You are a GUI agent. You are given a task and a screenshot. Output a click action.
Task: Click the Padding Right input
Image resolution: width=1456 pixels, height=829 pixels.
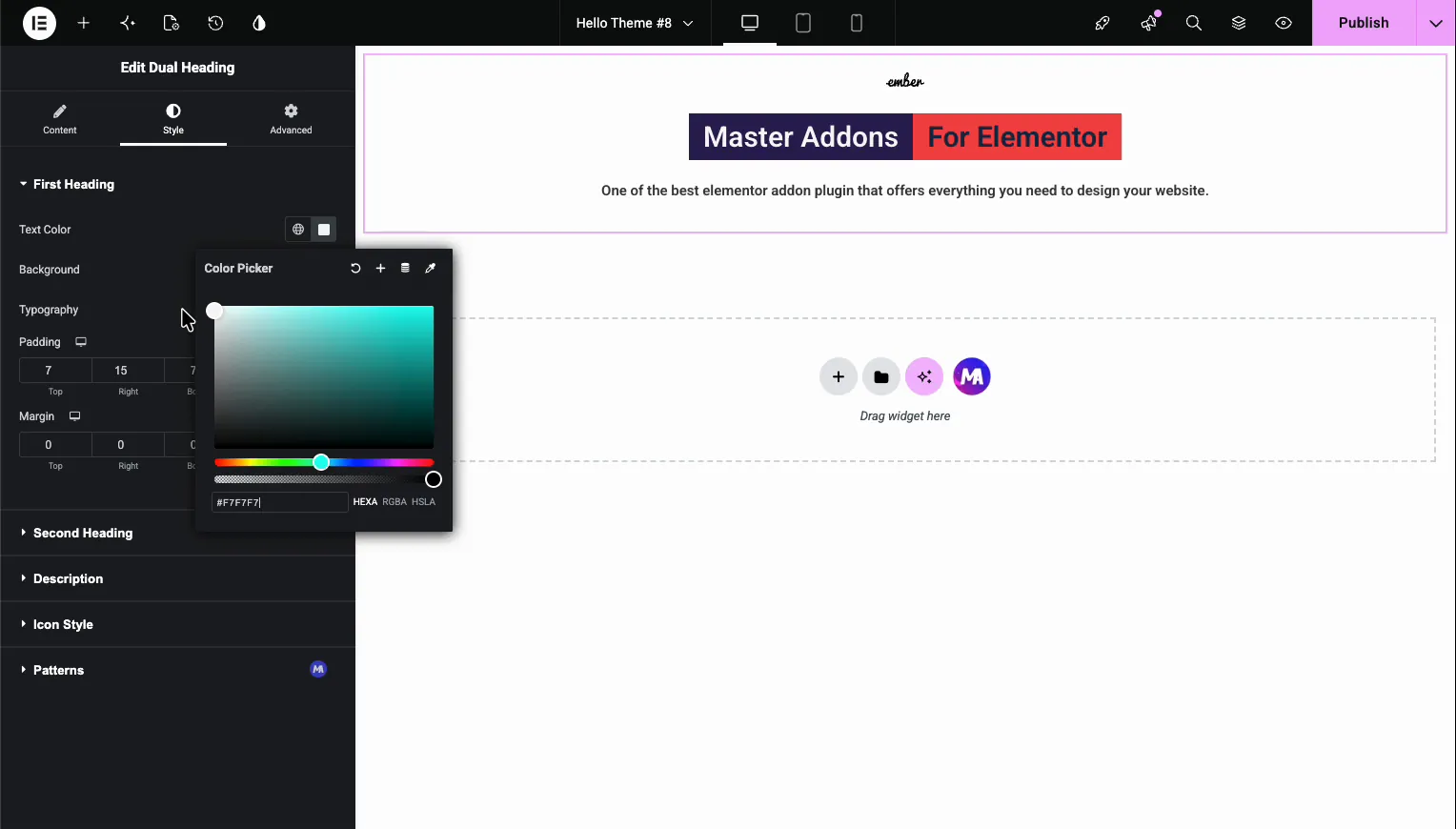[x=128, y=370]
